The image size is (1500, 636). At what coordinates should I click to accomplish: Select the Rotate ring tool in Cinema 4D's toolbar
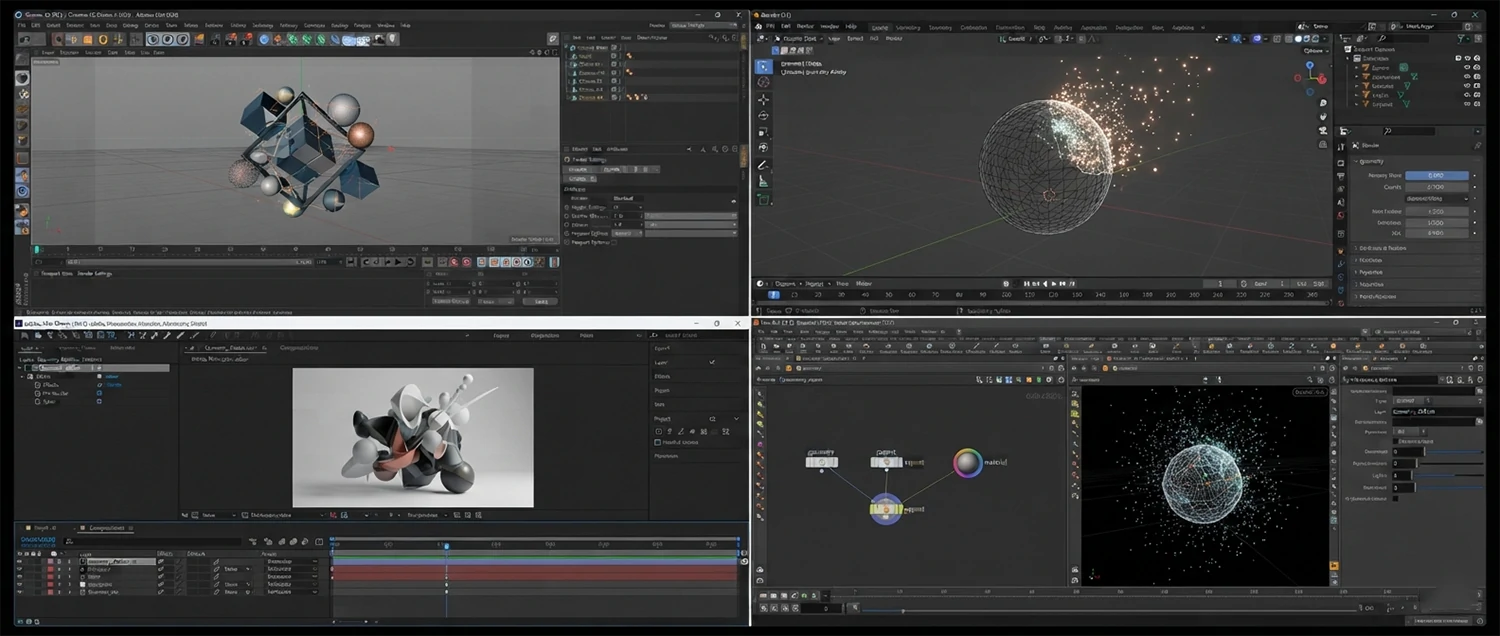[x=103, y=39]
